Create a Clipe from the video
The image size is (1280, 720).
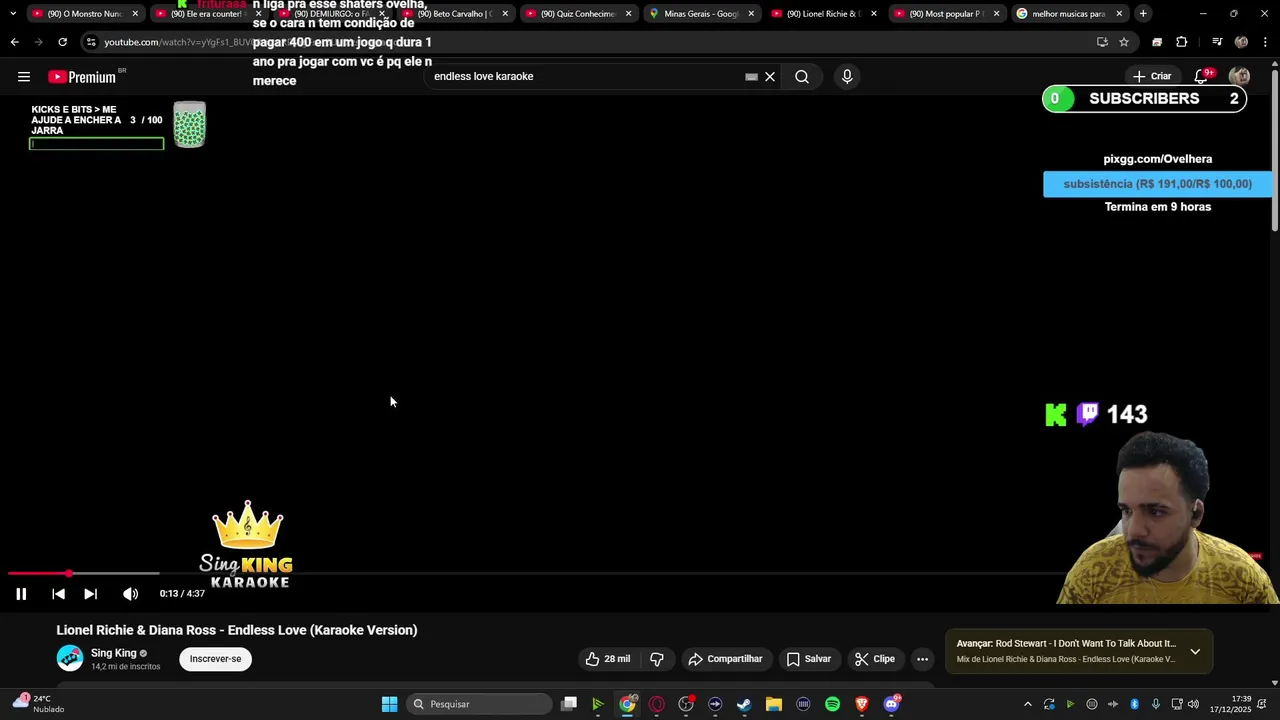[875, 659]
